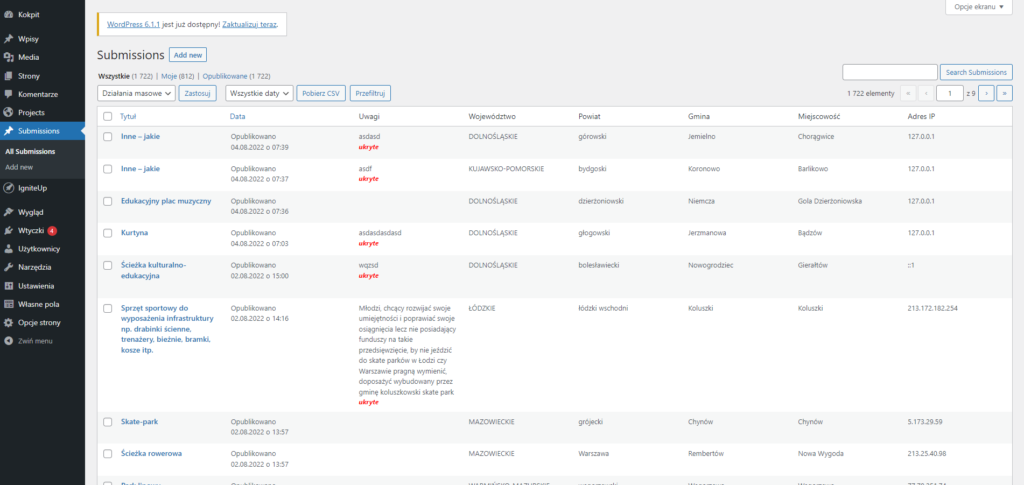Click the 'łódzki wschodni' powiat cell
1024x485 pixels.
603,307
